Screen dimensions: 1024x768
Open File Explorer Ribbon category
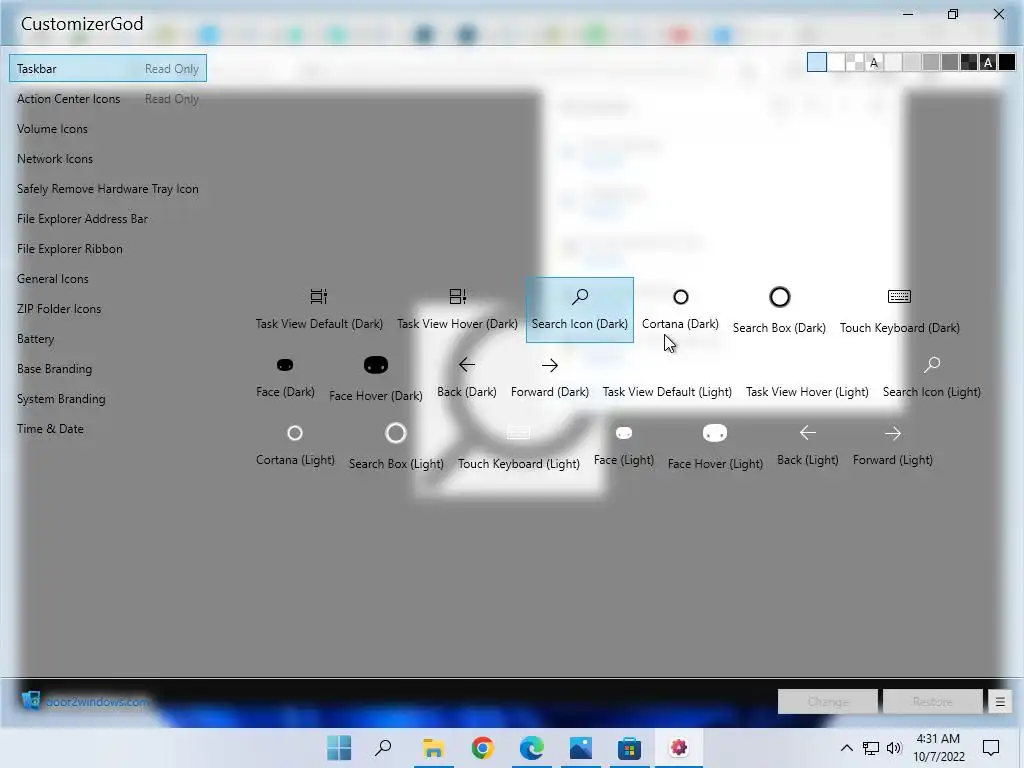(108, 249)
